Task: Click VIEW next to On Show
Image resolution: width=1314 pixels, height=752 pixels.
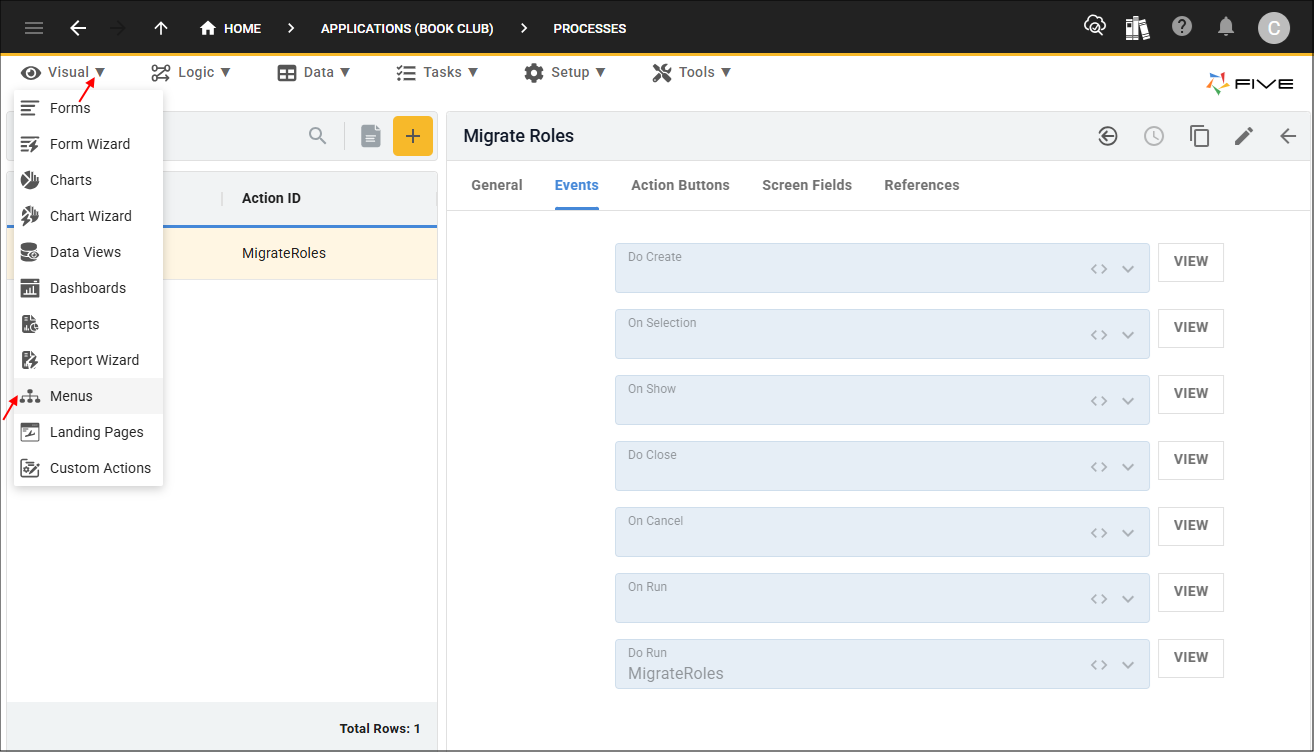Action: point(1191,393)
